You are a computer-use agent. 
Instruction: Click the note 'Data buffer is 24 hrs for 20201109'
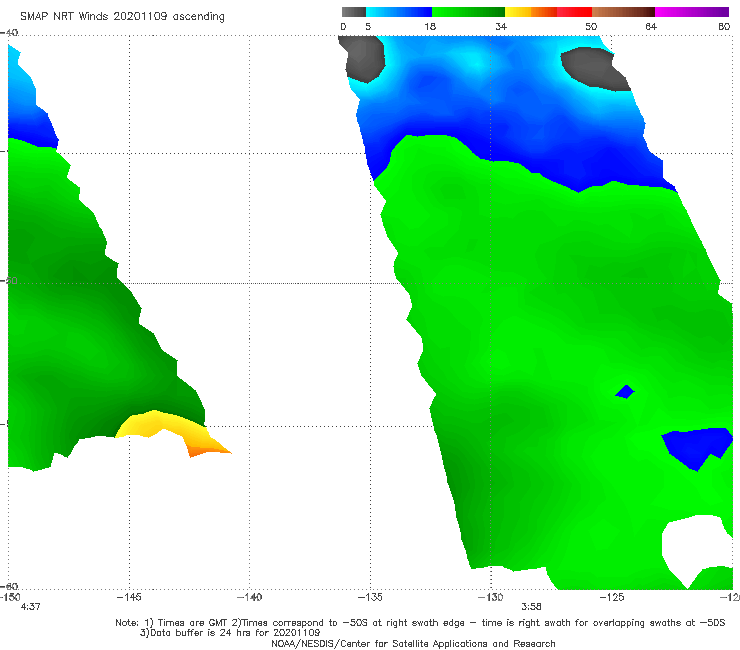coord(235,633)
